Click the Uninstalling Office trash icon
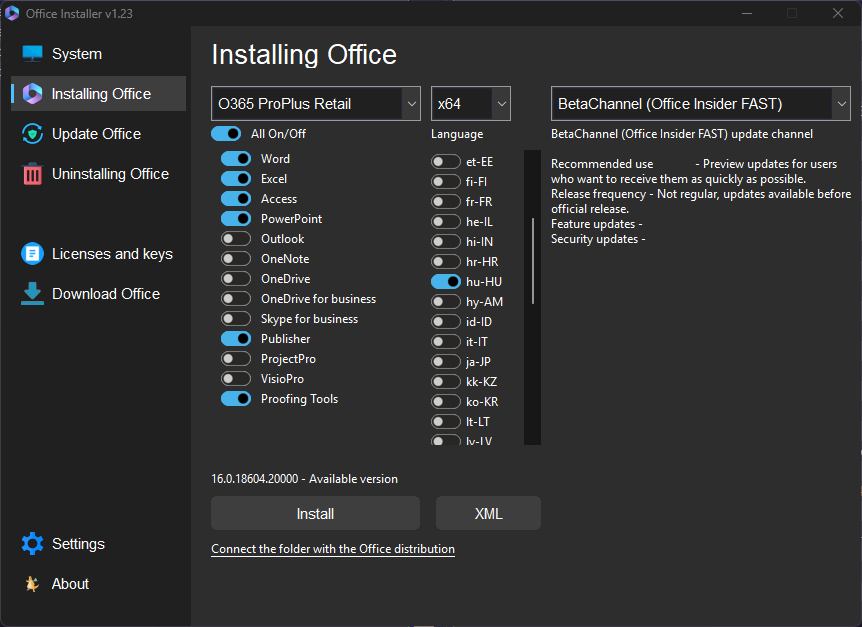 (x=32, y=174)
